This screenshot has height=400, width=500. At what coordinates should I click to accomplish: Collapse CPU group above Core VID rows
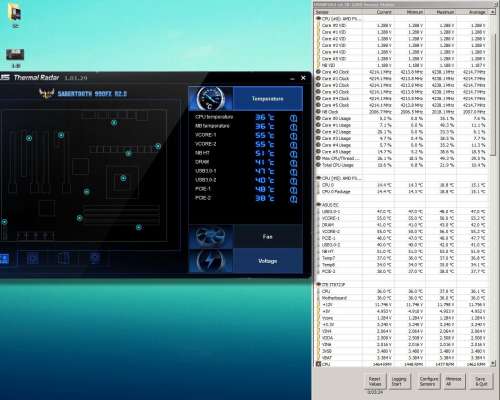[318, 19]
